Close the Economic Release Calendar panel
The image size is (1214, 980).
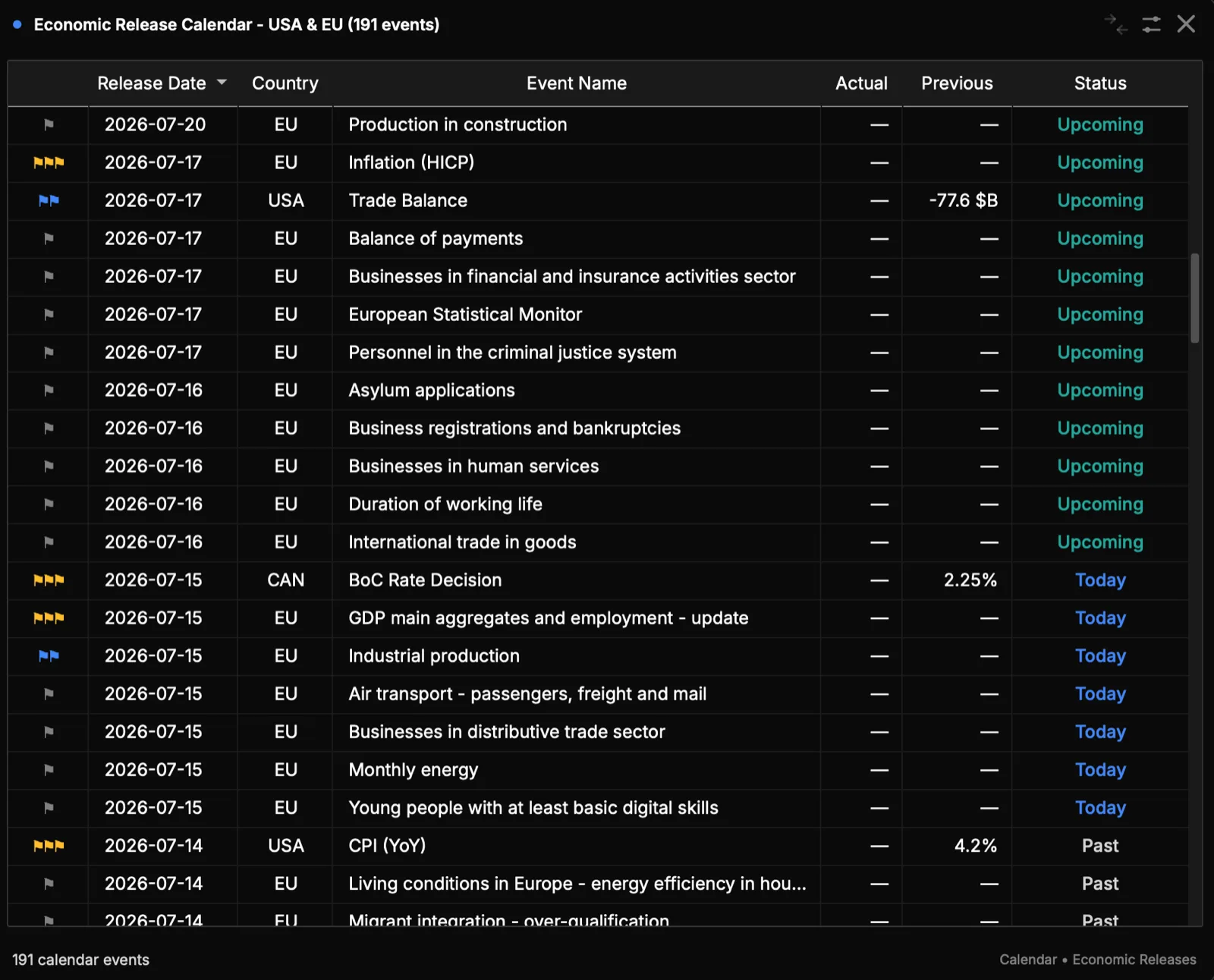tap(1186, 24)
